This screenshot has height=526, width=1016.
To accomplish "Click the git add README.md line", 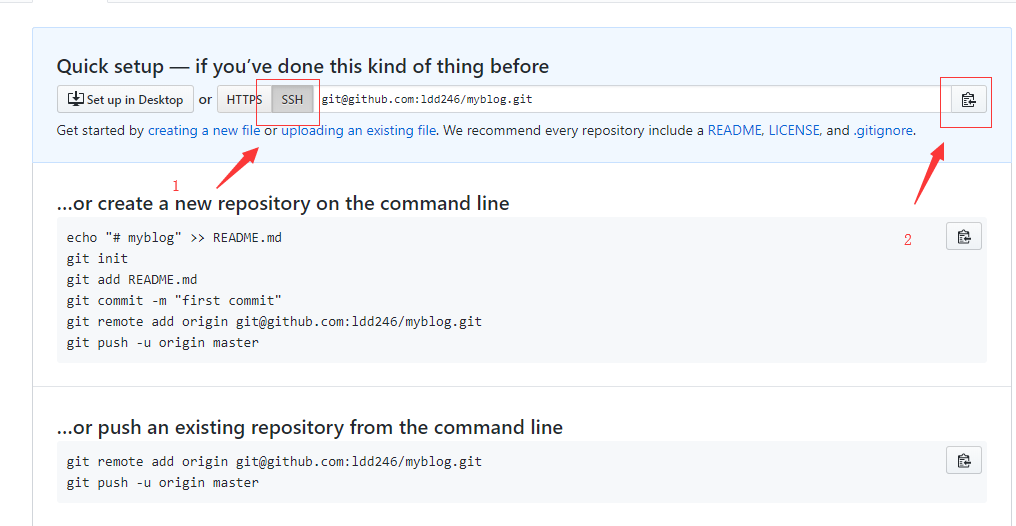I will 132,280.
